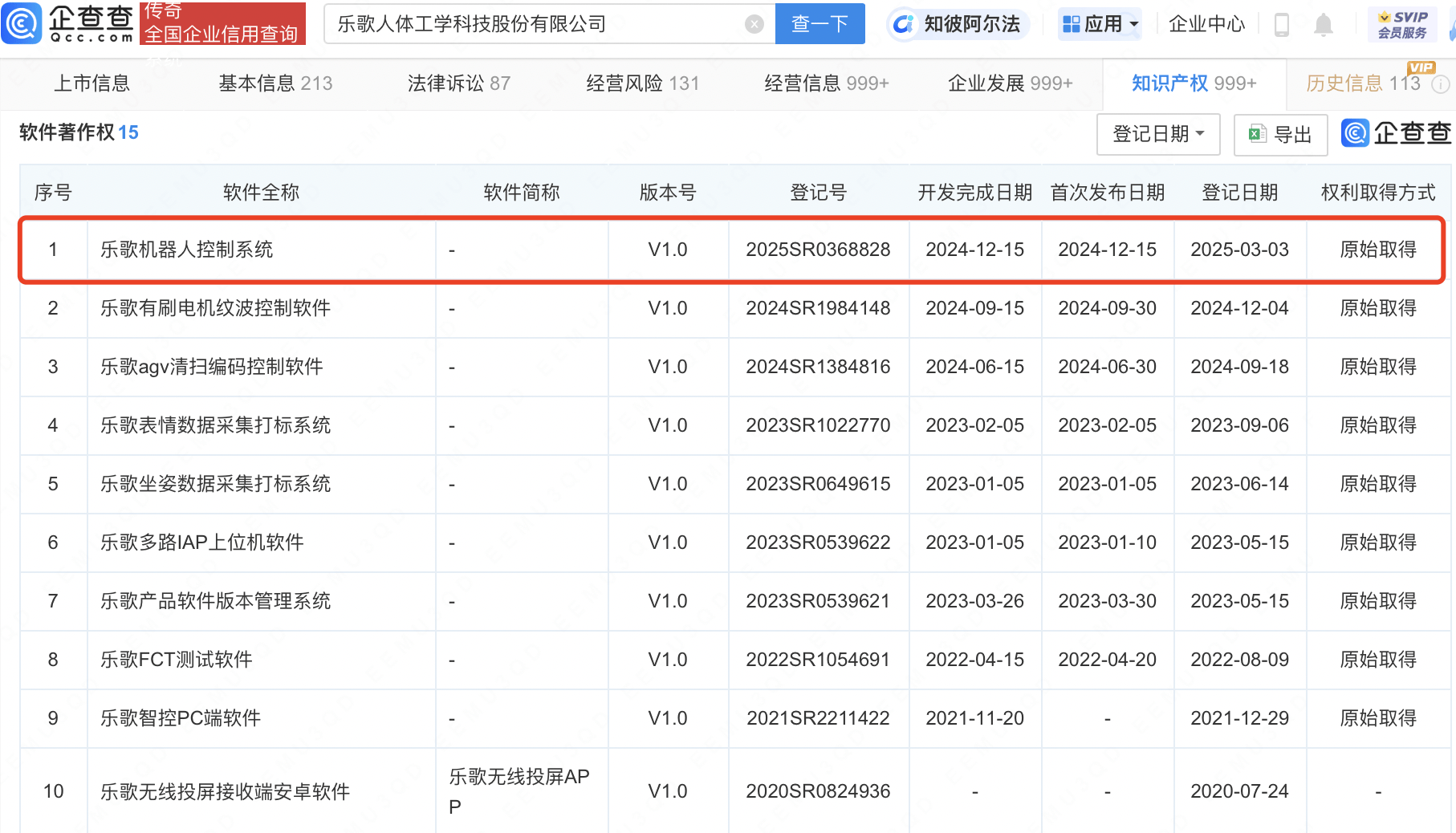
Task: Click registration number 2021SR2211422
Action: (x=818, y=718)
